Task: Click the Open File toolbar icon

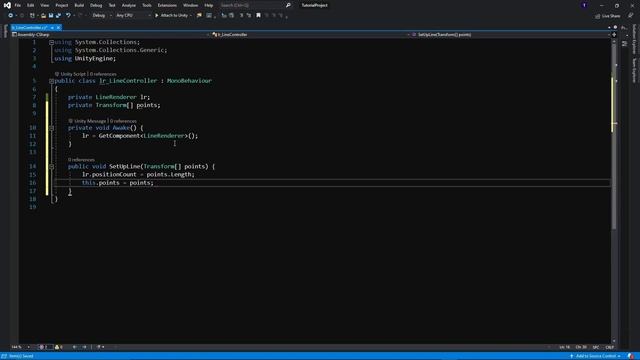Action: point(43,16)
